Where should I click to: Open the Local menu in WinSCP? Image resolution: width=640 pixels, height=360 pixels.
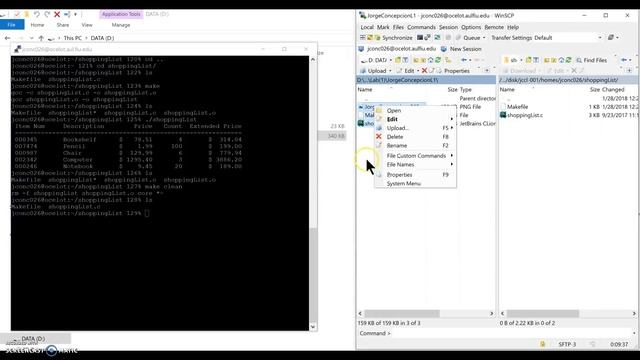(x=367, y=27)
